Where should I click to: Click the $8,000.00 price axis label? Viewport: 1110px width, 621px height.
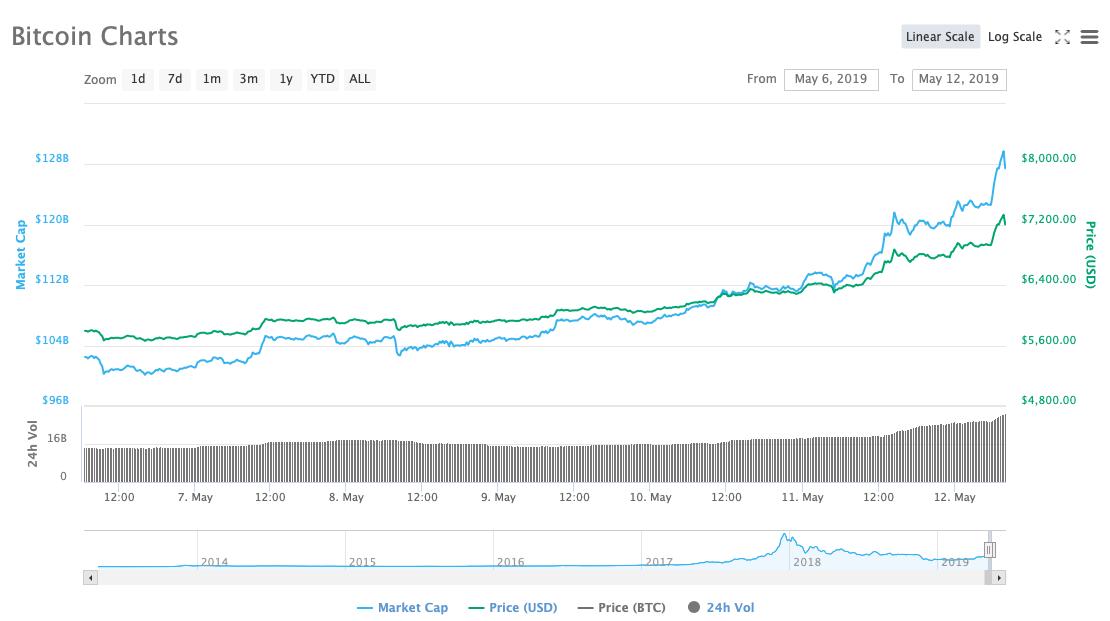(1048, 158)
